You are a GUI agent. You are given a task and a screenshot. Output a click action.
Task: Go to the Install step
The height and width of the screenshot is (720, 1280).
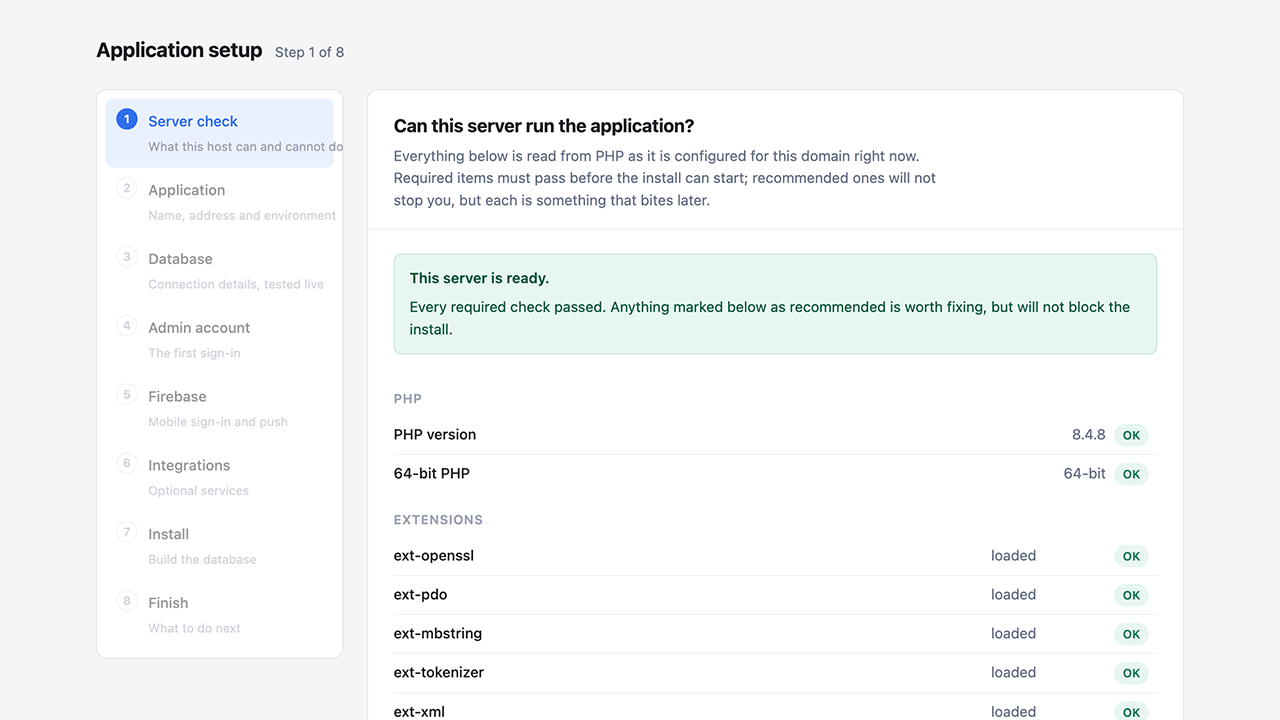pos(219,547)
